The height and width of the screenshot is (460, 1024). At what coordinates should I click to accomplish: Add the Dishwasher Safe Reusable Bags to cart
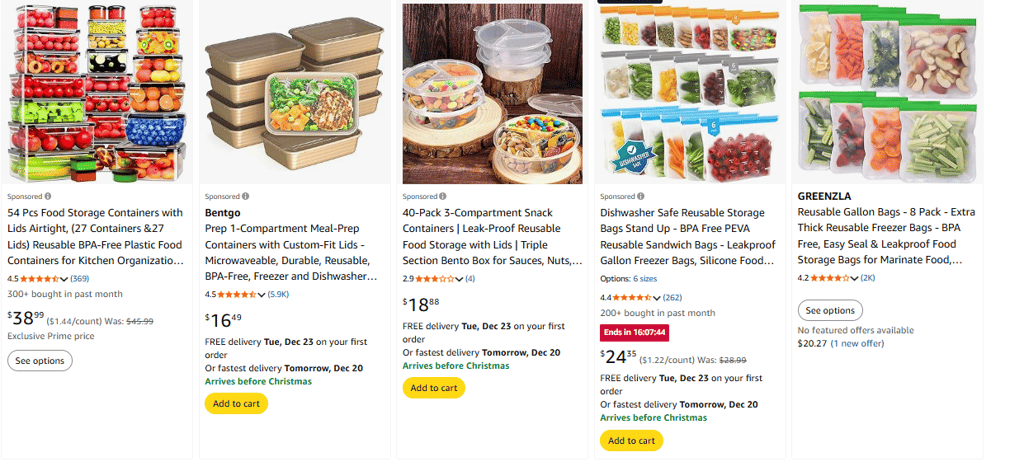click(631, 440)
